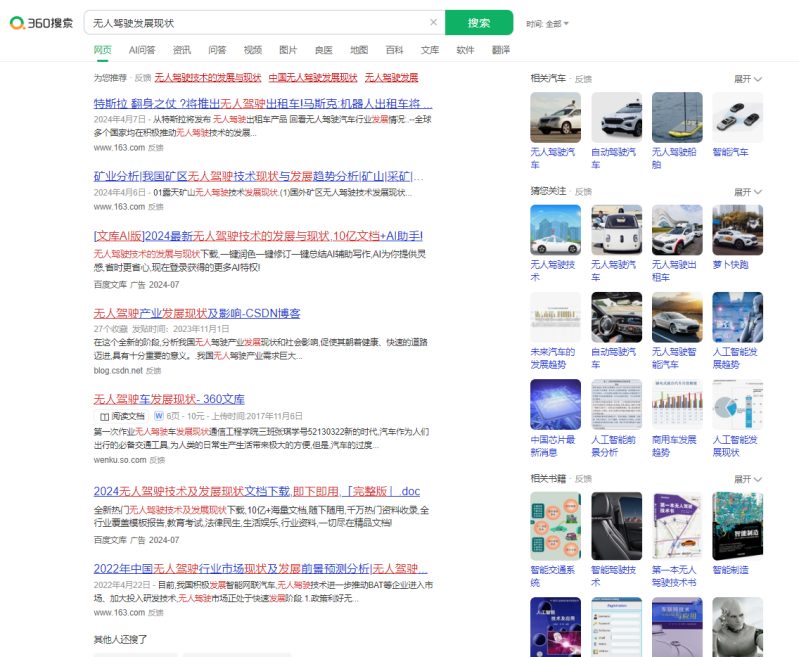Click the 无人驾驶技术 thumbnail
The height and width of the screenshot is (657, 799).
[x=555, y=230]
